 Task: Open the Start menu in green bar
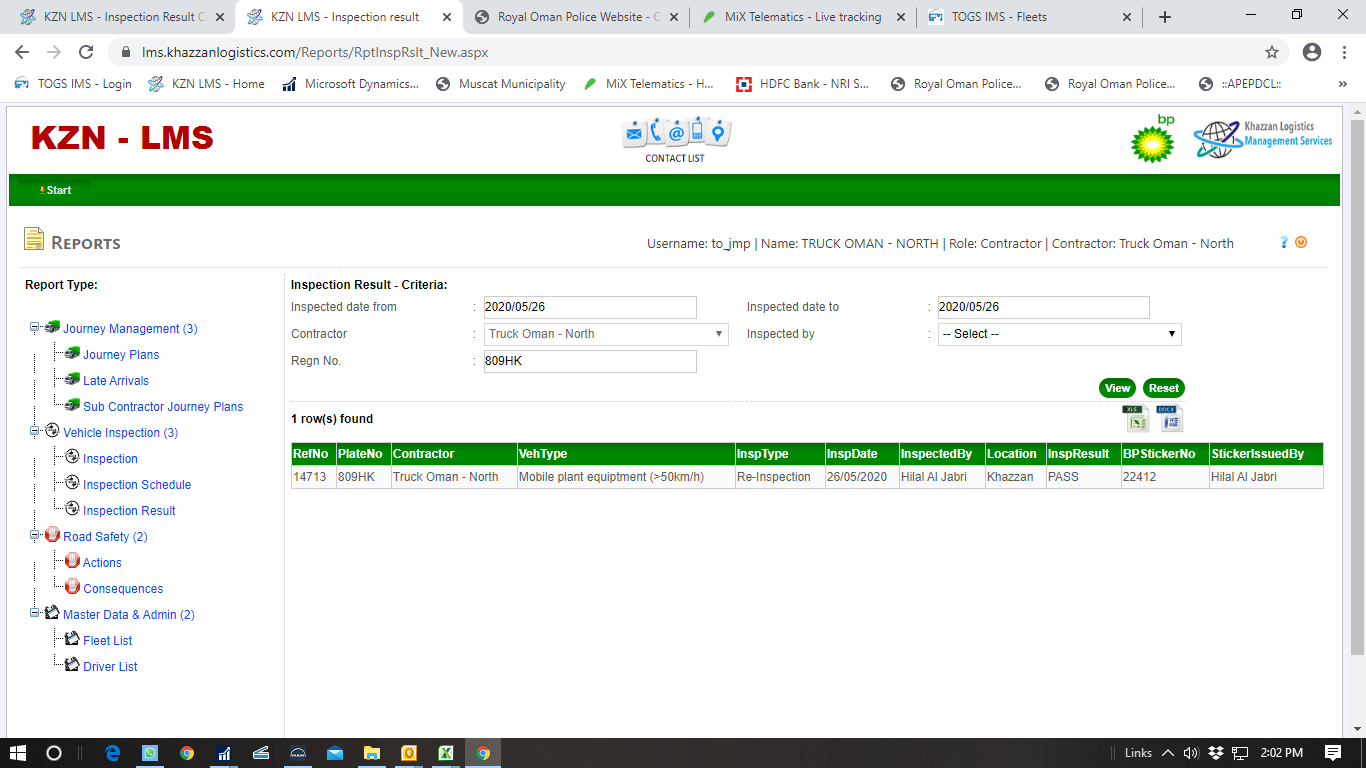56,190
